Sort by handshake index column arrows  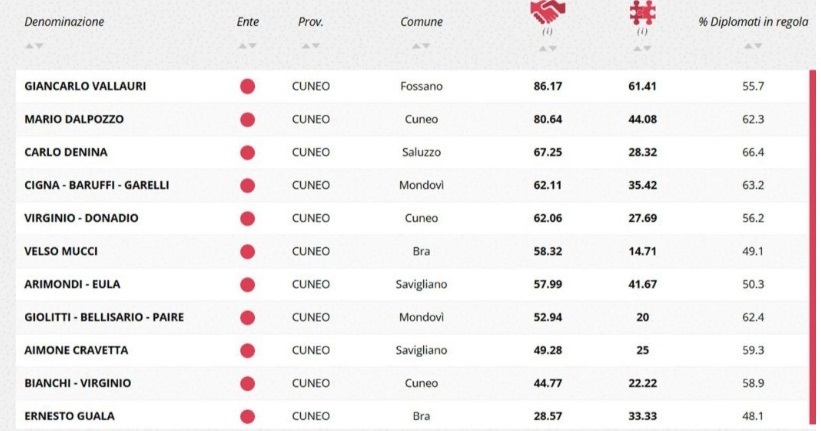click(546, 46)
